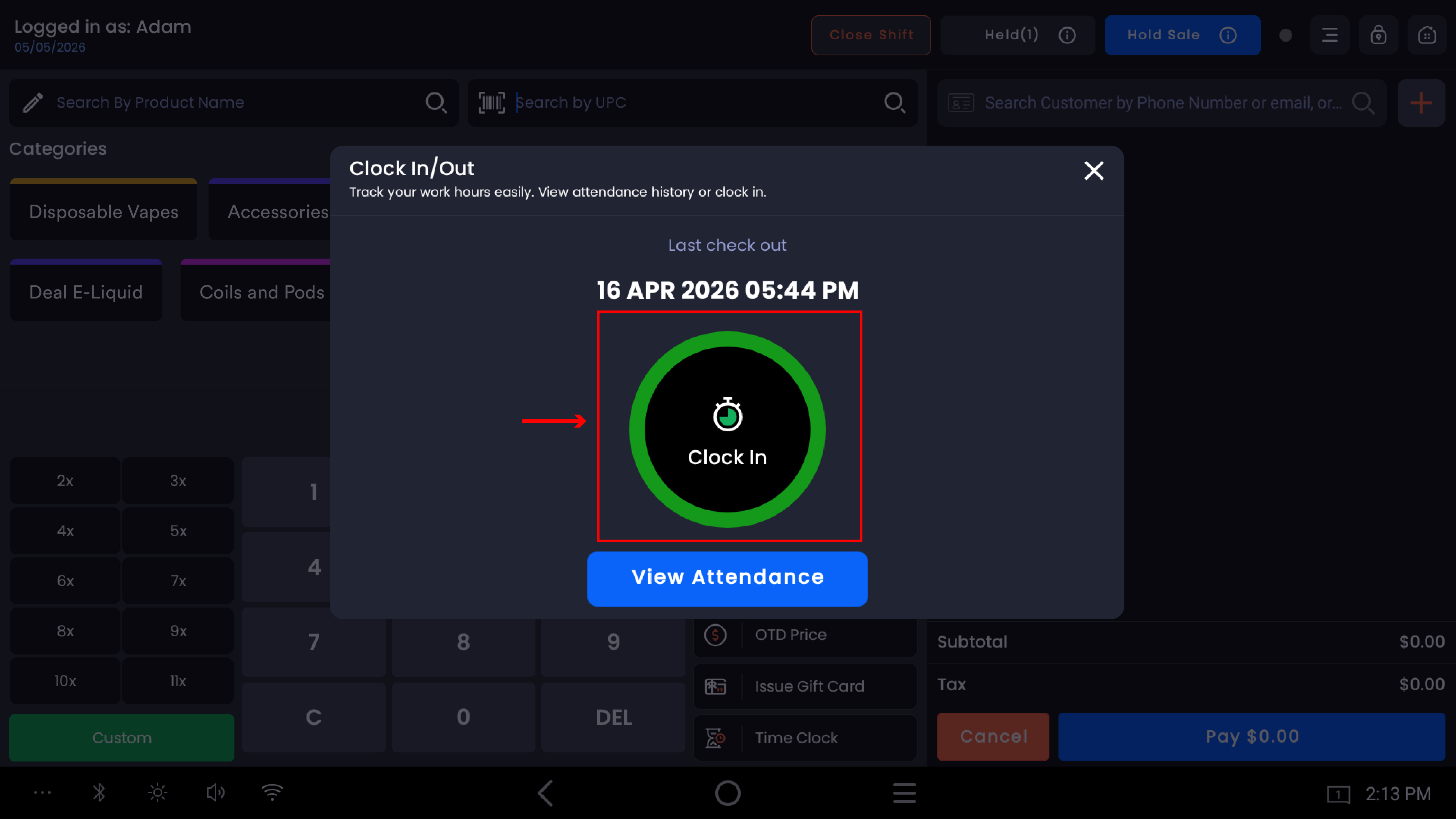The image size is (1456, 819).
Task: Select the Disposable Vapes category
Action: click(103, 210)
